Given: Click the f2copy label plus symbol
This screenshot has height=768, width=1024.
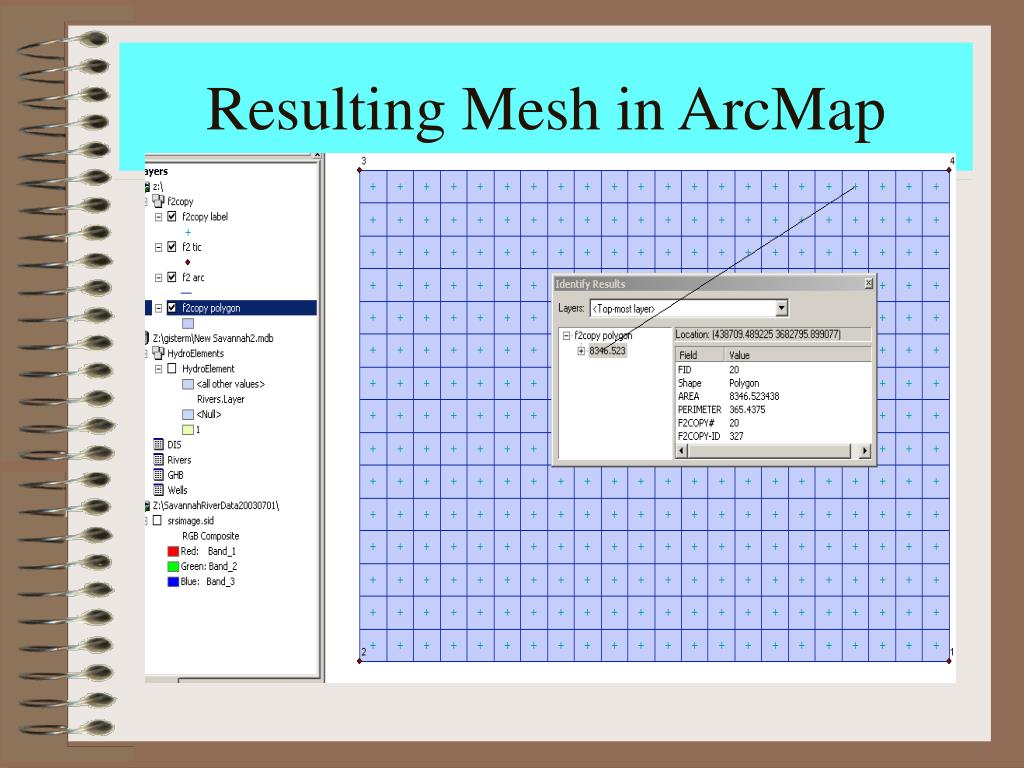Looking at the screenshot, I should (x=188, y=232).
